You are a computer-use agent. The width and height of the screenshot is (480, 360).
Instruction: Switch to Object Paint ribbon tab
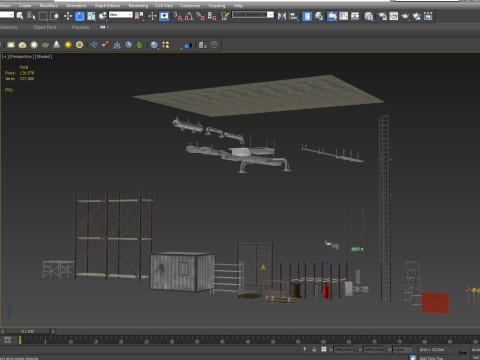45,27
